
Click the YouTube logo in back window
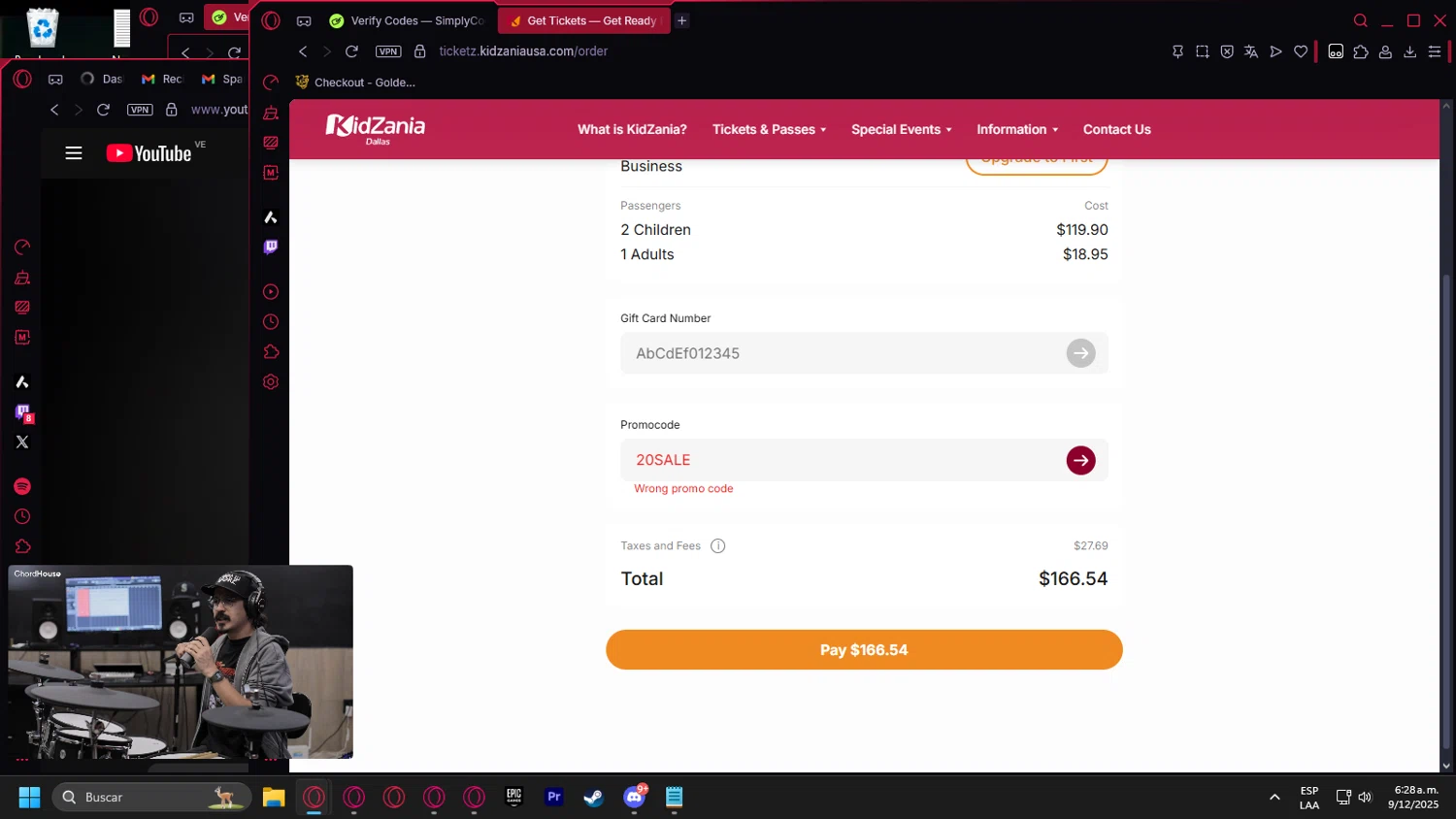click(x=149, y=153)
